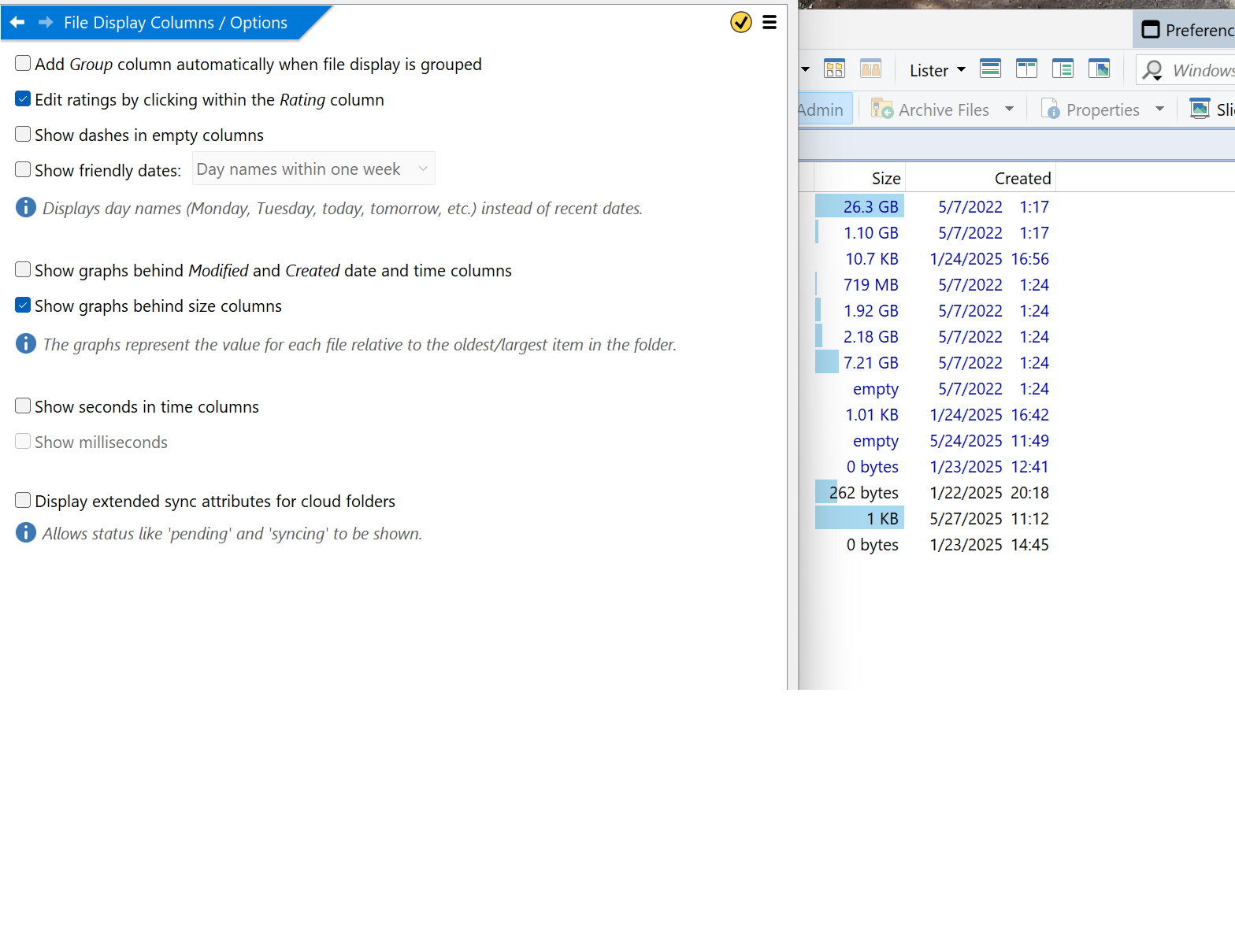This screenshot has height=952, width=1235.
Task: Click the 1/23/2025 14:45 created date
Action: coord(989,544)
